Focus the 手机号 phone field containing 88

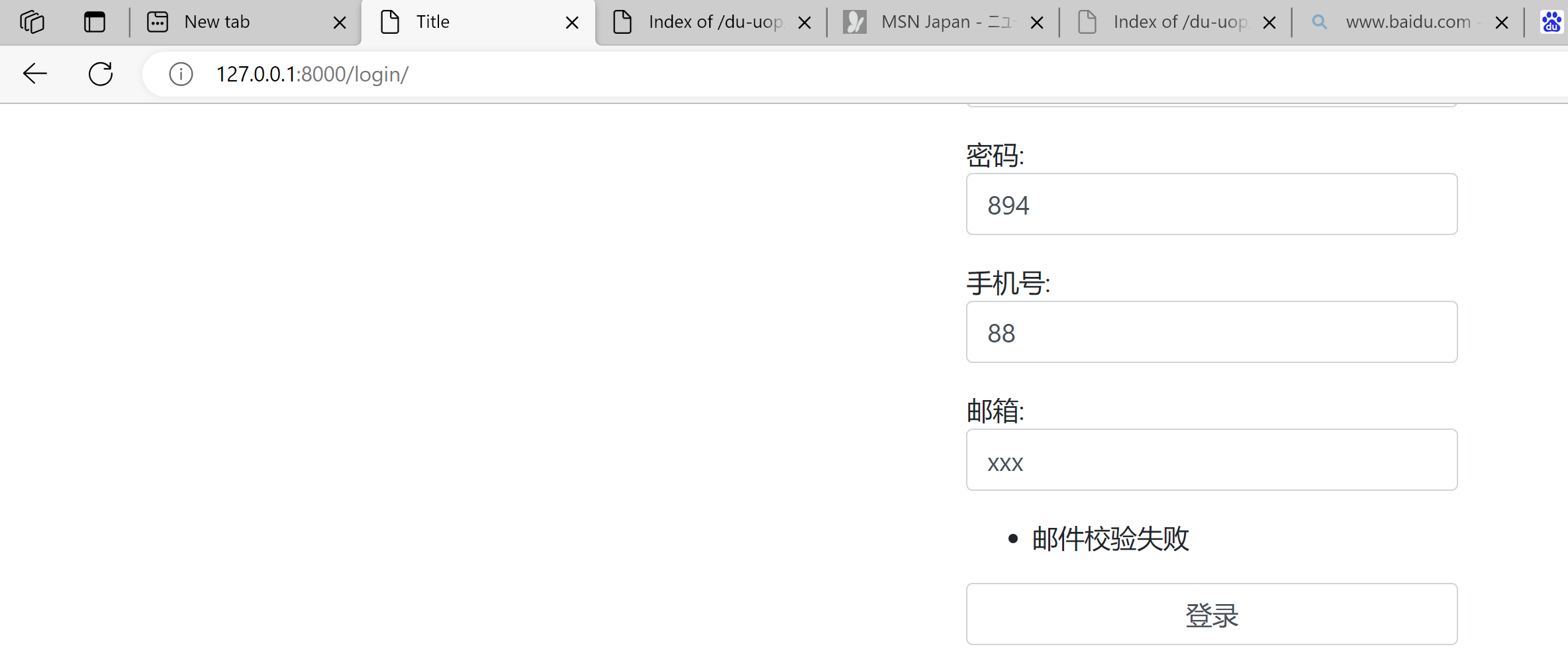[x=1212, y=332]
